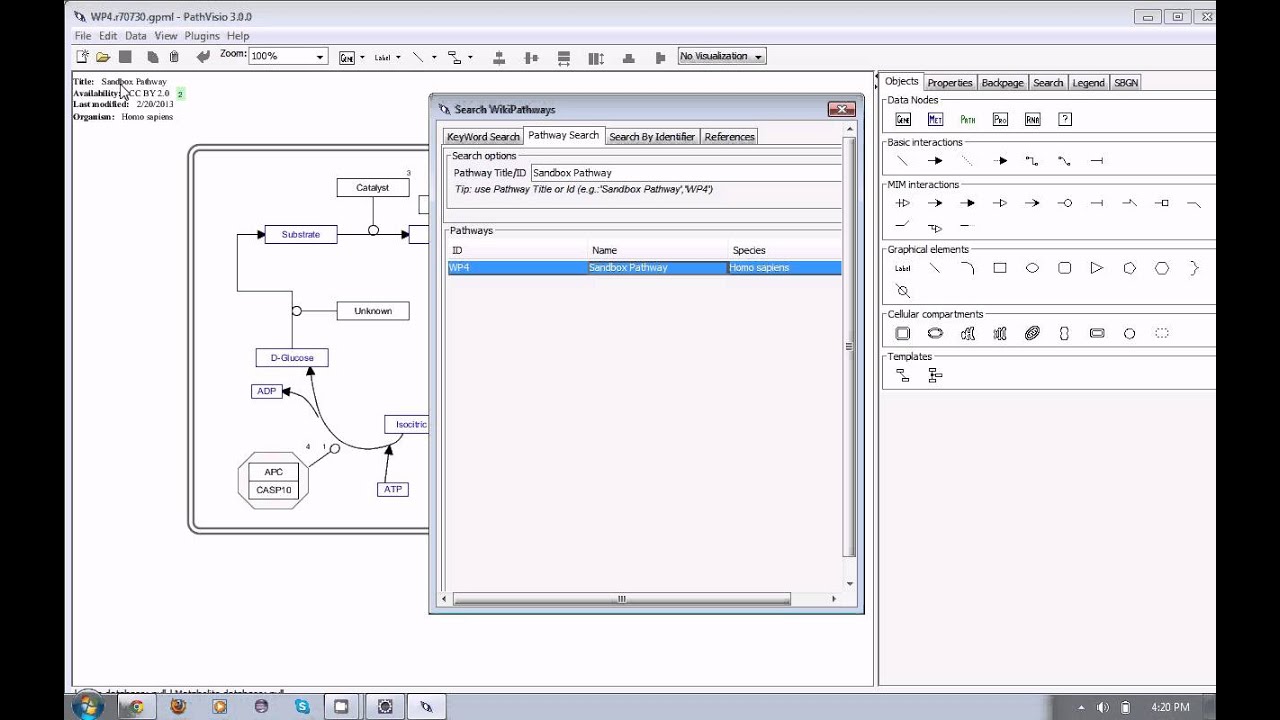
Task: Open the Skype icon in the taskbar
Action: 302,706
